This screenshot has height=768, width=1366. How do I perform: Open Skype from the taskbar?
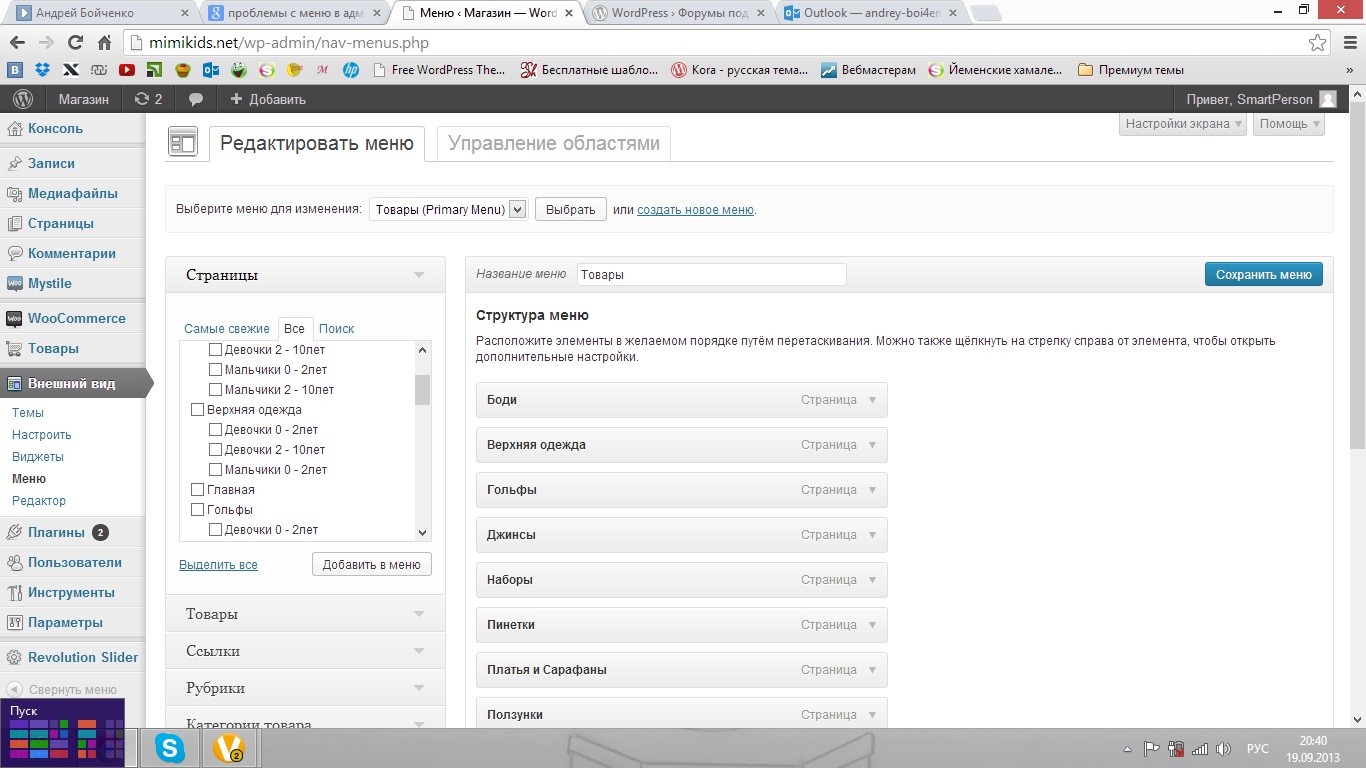point(170,747)
